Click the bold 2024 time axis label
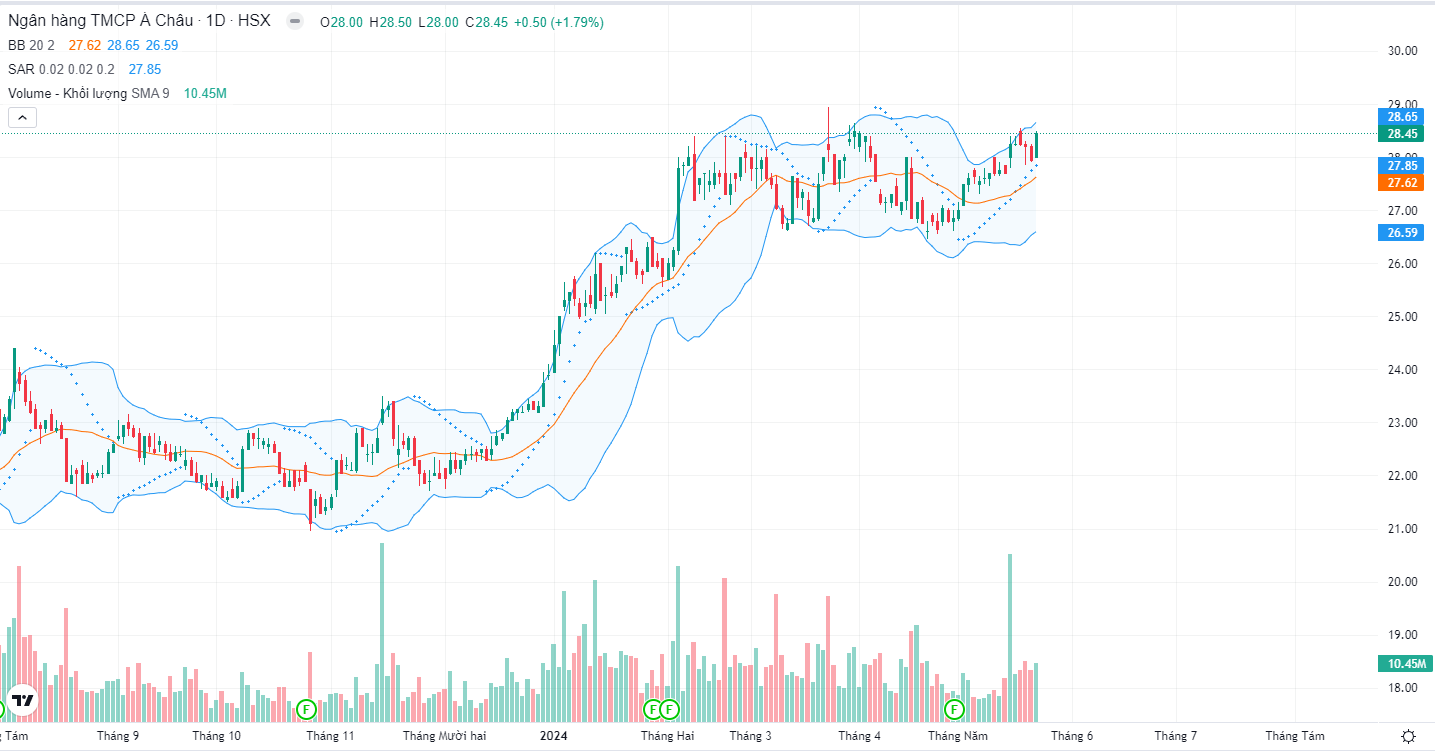1435x753 pixels. [x=554, y=736]
